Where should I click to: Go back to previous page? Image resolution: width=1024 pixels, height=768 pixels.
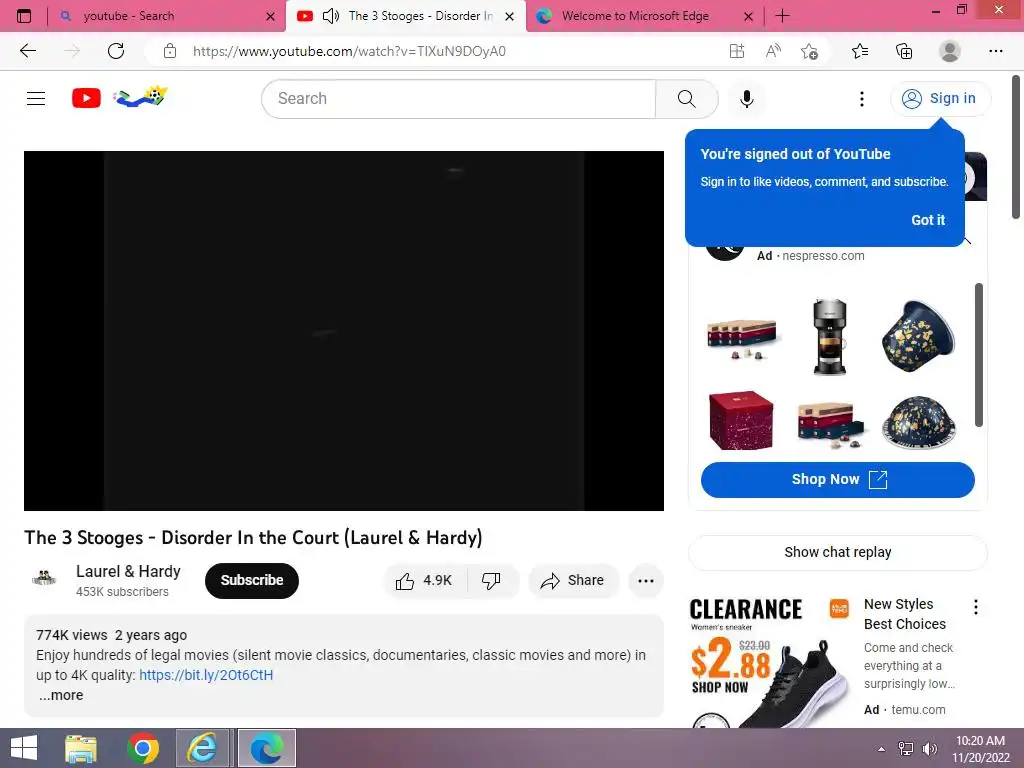point(28,51)
